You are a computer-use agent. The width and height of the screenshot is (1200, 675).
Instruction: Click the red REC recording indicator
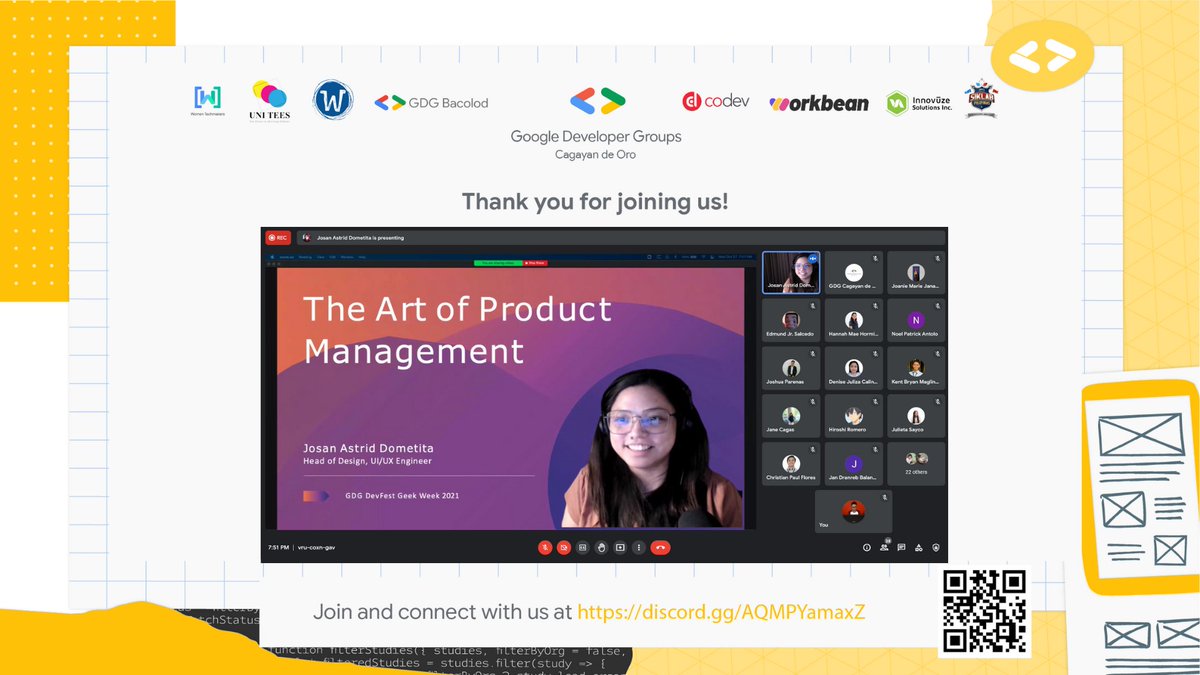point(278,238)
